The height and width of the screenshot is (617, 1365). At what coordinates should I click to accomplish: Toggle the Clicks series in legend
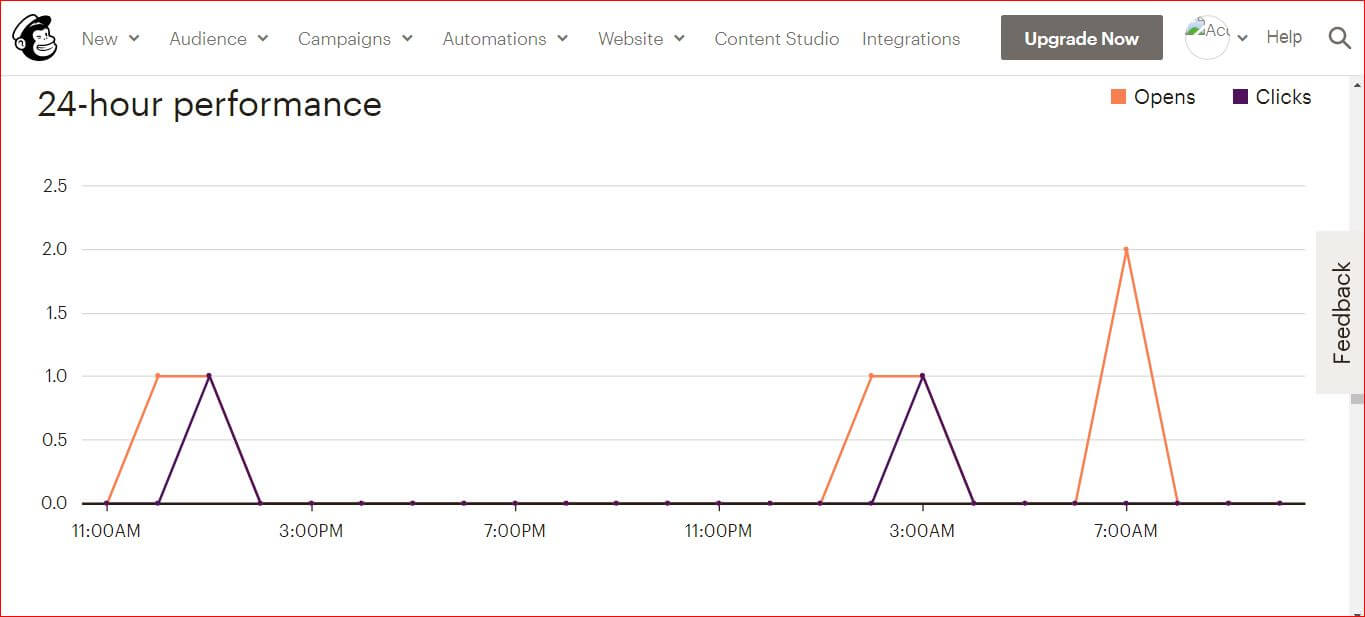[x=1272, y=97]
